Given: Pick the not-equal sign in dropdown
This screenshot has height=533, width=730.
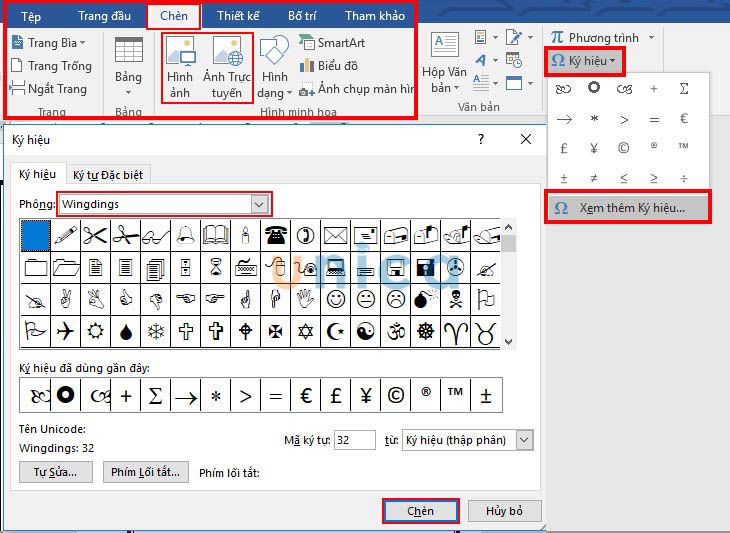Looking at the screenshot, I should click(x=594, y=178).
